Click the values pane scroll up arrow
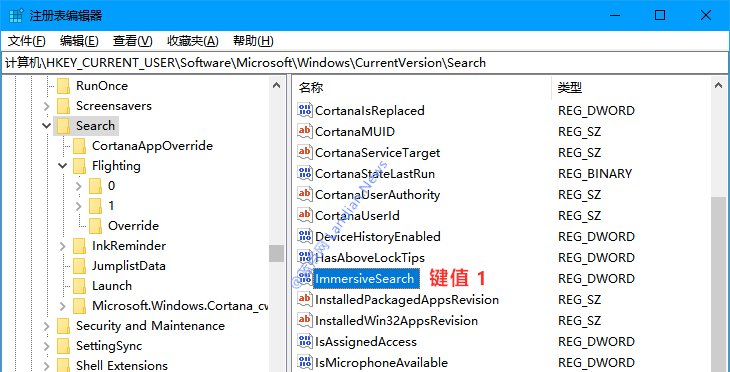This screenshot has height=372, width=730. pos(718,86)
